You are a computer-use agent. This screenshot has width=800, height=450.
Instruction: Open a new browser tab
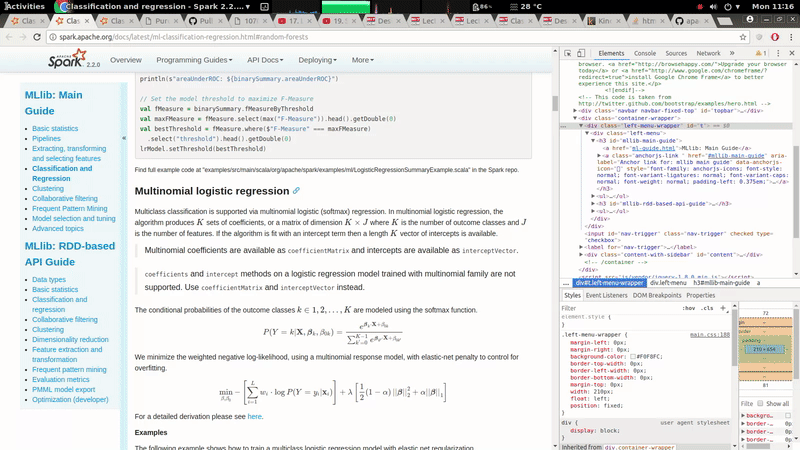pos(724,21)
